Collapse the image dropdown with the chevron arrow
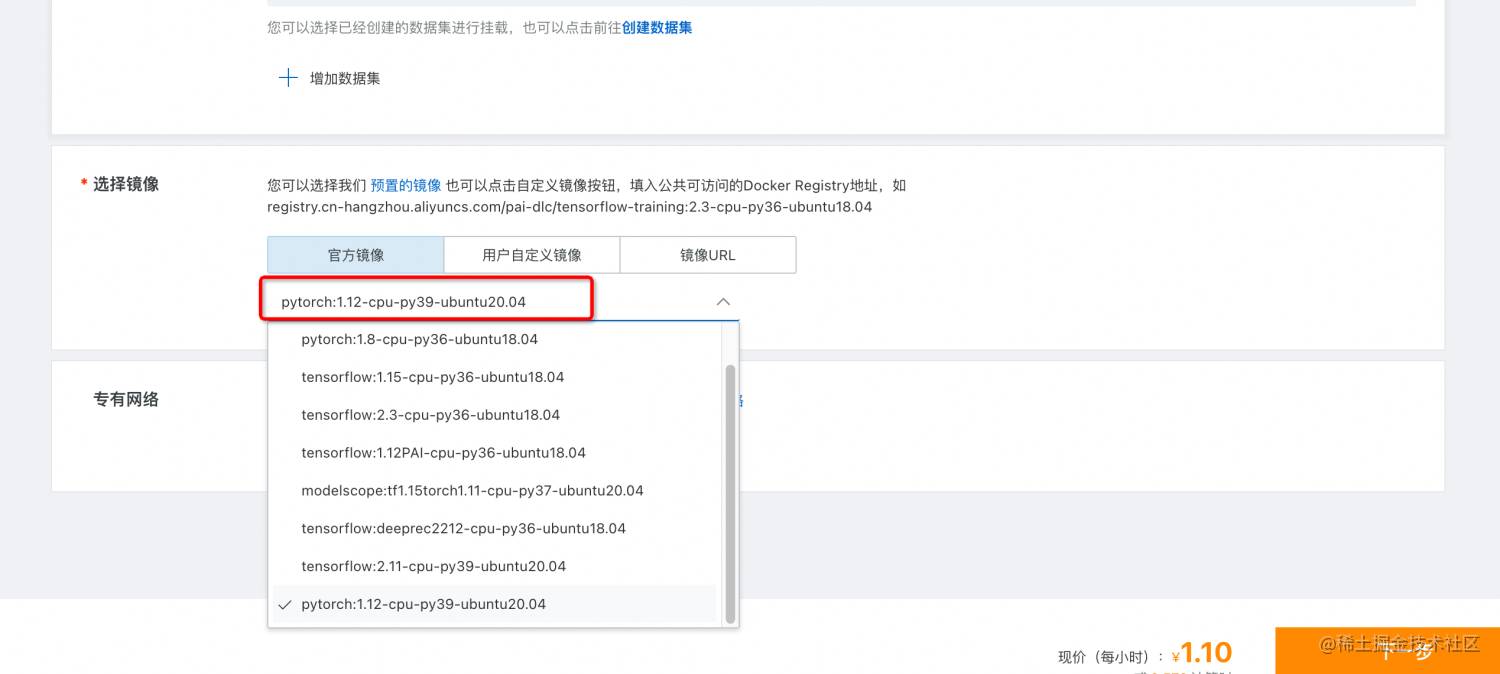Screen dimensions: 1500x674 tap(723, 301)
